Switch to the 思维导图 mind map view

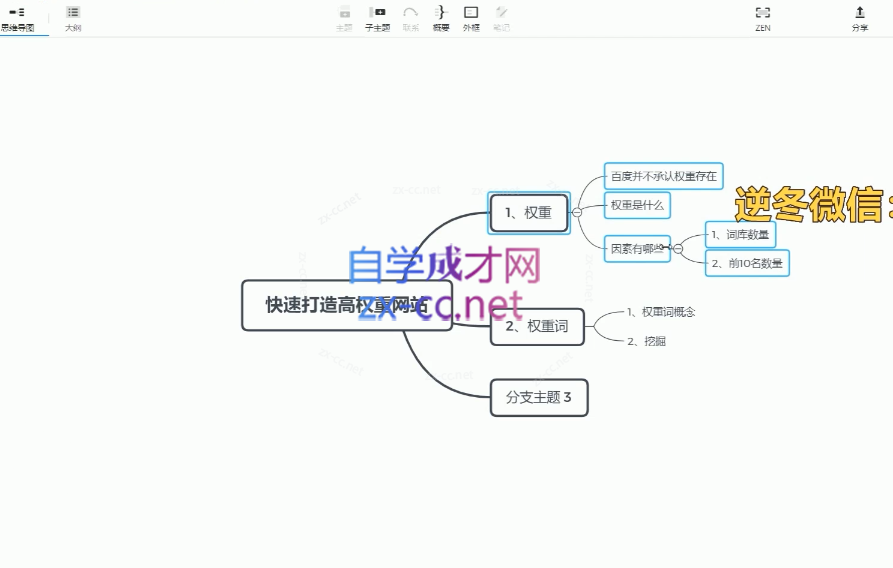[18, 19]
